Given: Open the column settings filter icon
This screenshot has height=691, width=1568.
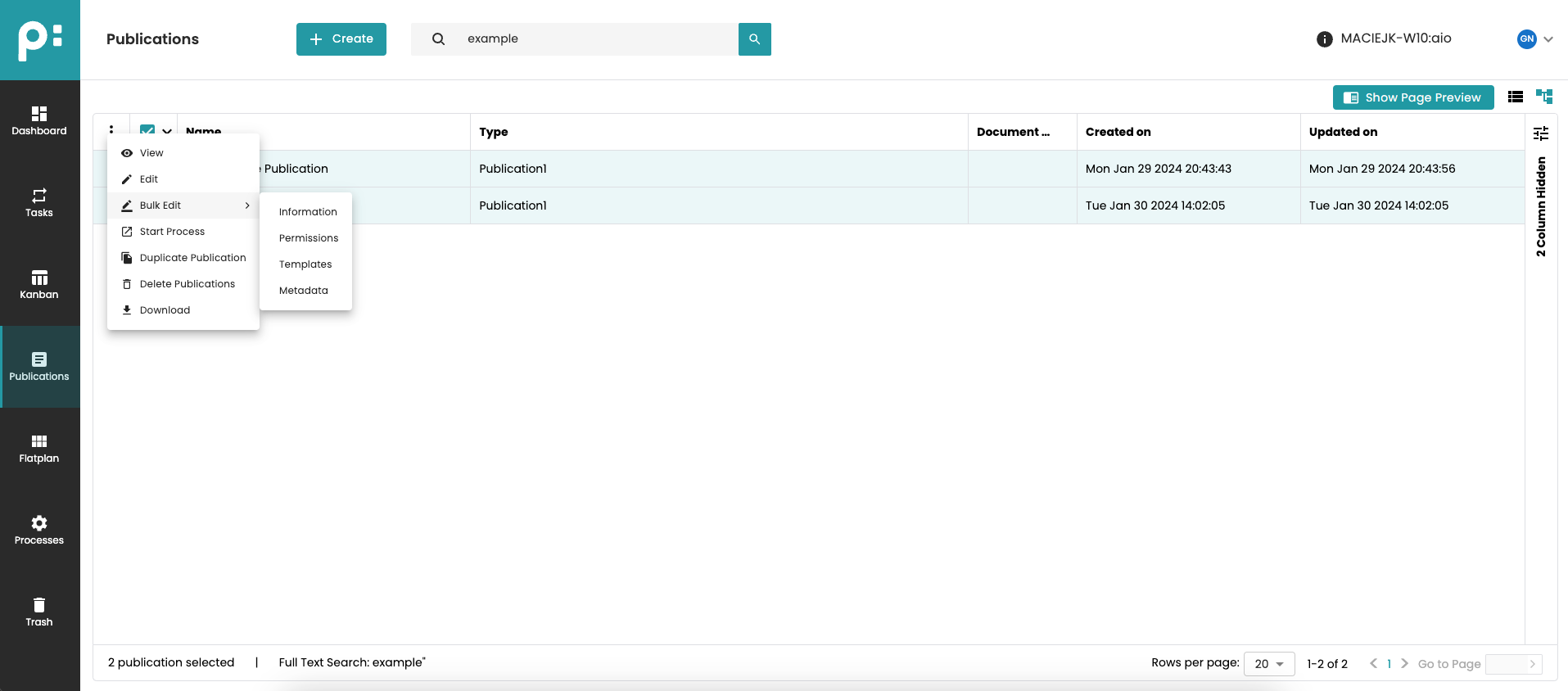Looking at the screenshot, I should point(1541,133).
